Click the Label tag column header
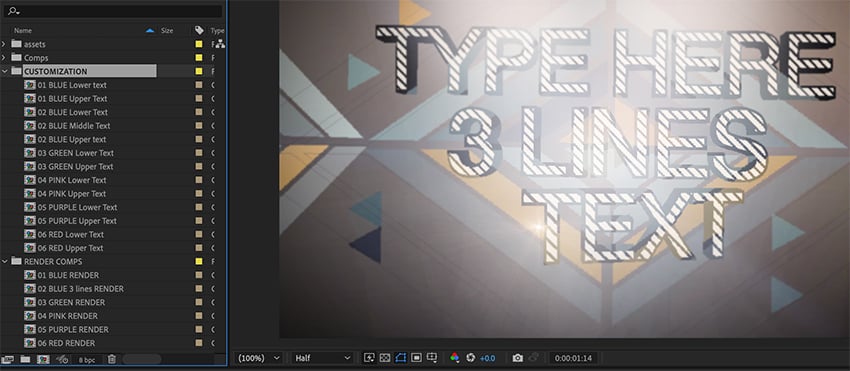 coord(199,30)
